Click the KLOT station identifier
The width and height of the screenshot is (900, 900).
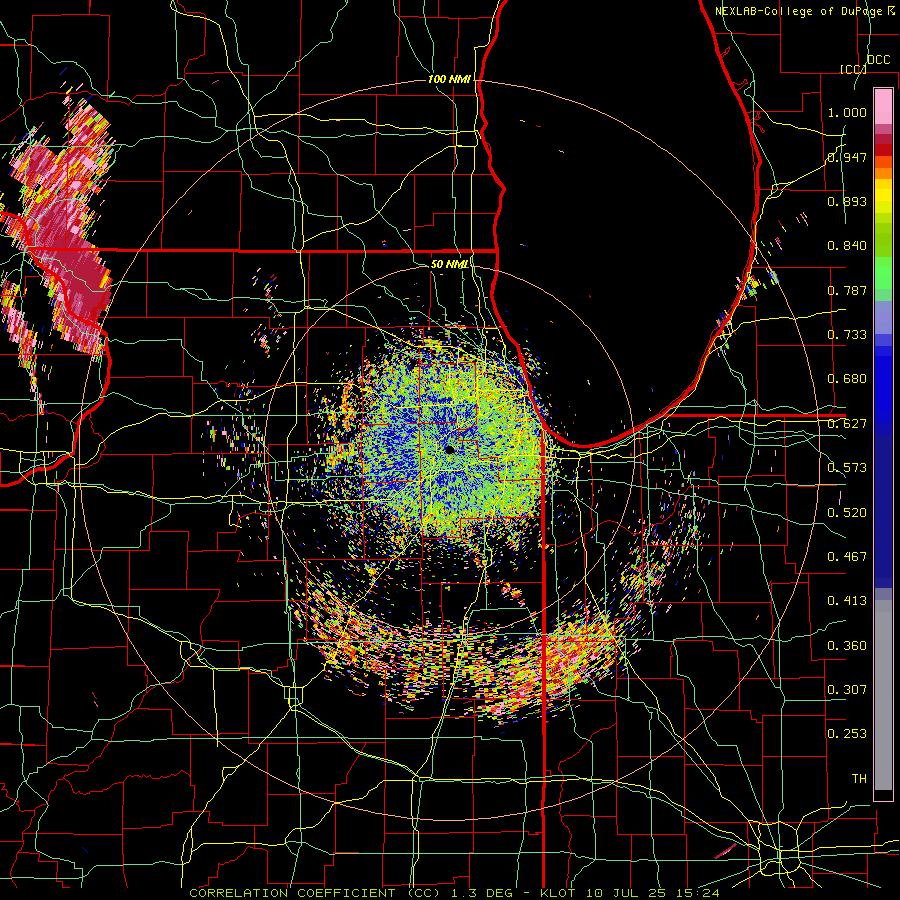pyautogui.click(x=557, y=893)
